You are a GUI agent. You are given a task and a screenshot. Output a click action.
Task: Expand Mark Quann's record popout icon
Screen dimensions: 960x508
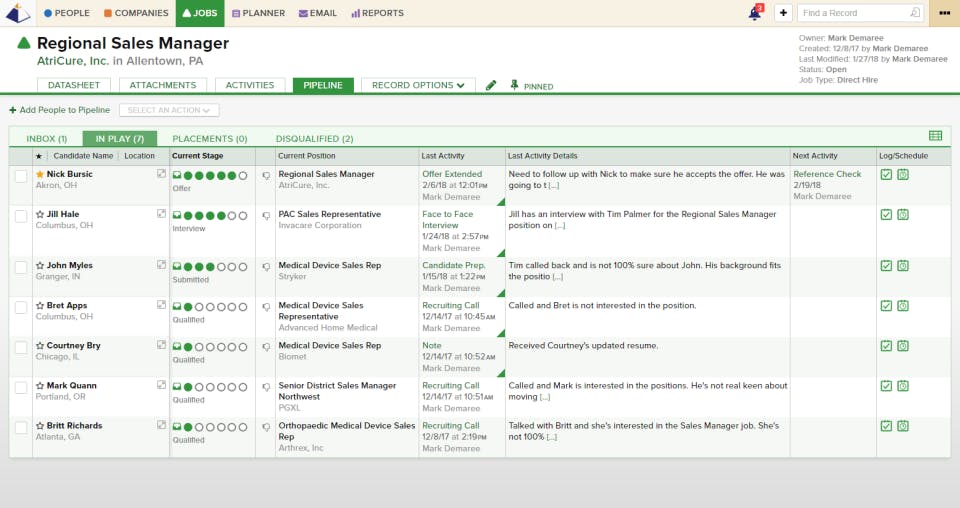[x=161, y=385]
